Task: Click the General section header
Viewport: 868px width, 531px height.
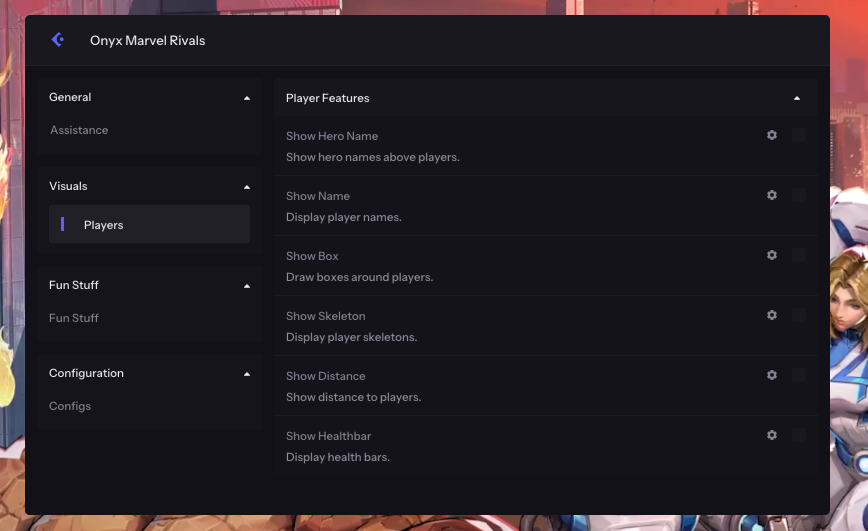Action: click(x=70, y=97)
